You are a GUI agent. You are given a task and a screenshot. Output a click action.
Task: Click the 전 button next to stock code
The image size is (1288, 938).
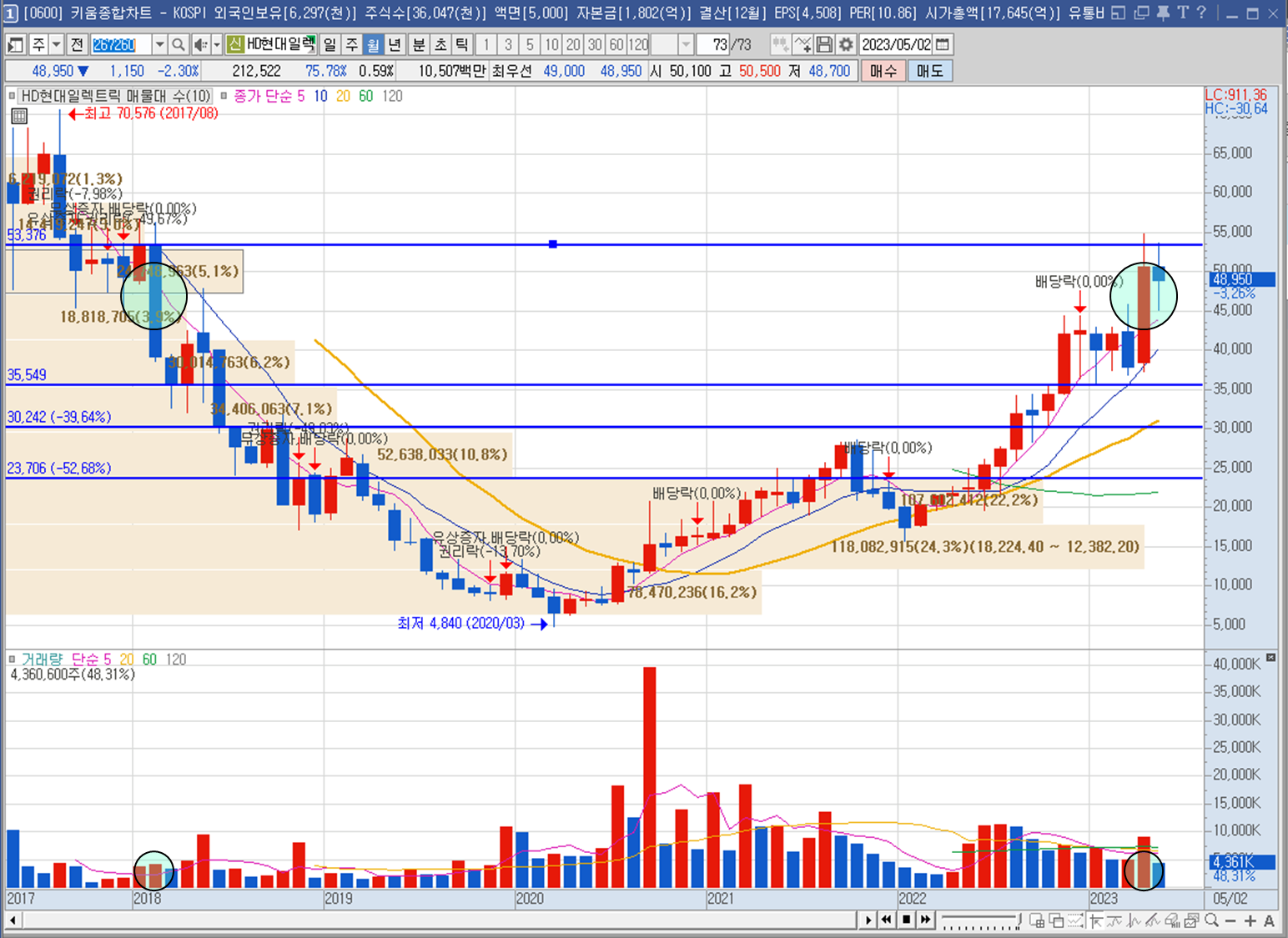(x=77, y=45)
